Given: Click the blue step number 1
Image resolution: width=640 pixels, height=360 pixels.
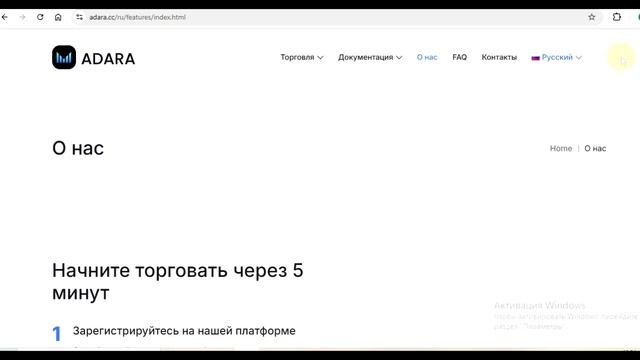Looking at the screenshot, I should coord(57,333).
